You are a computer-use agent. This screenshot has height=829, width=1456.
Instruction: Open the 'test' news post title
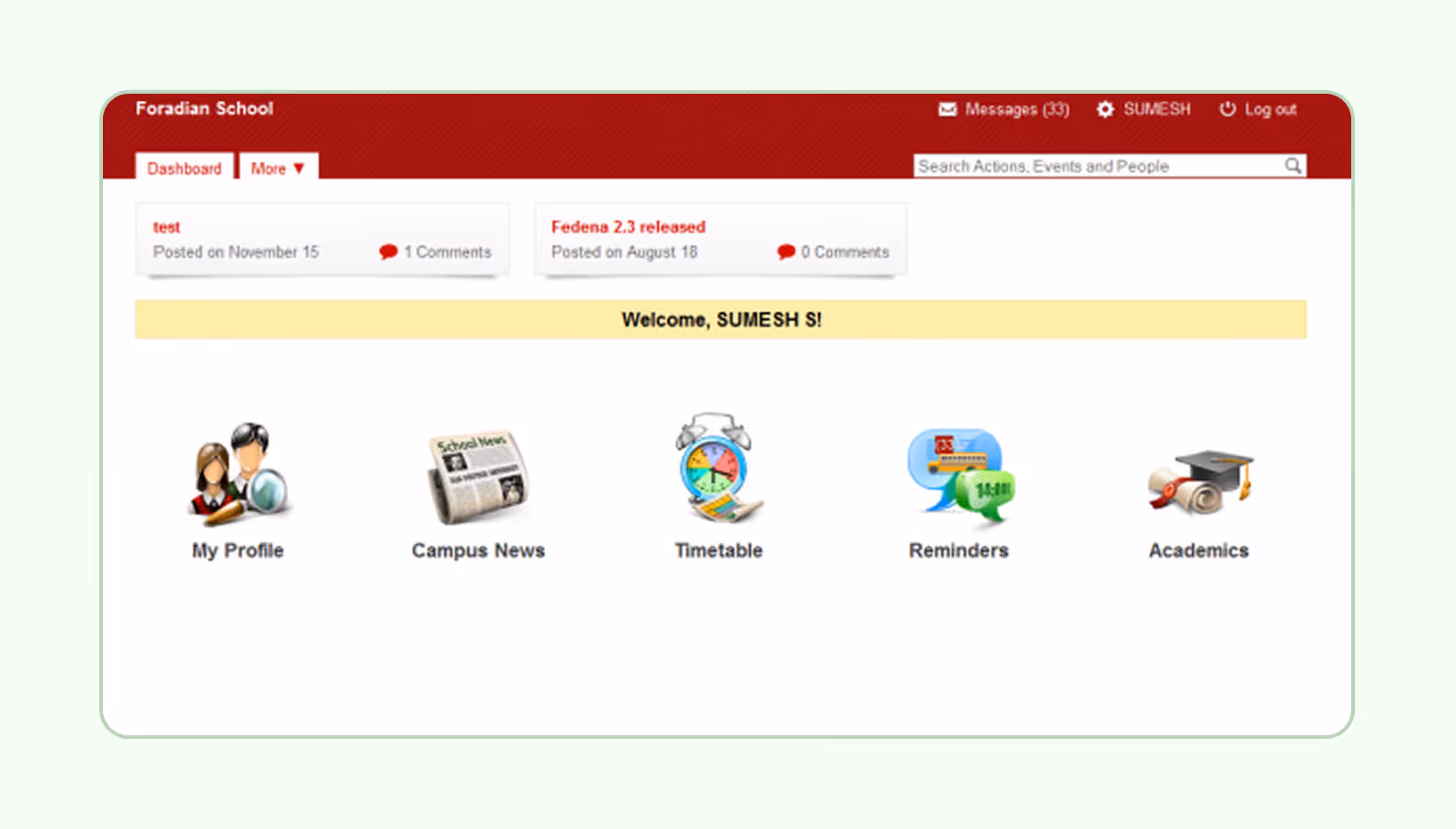166,227
